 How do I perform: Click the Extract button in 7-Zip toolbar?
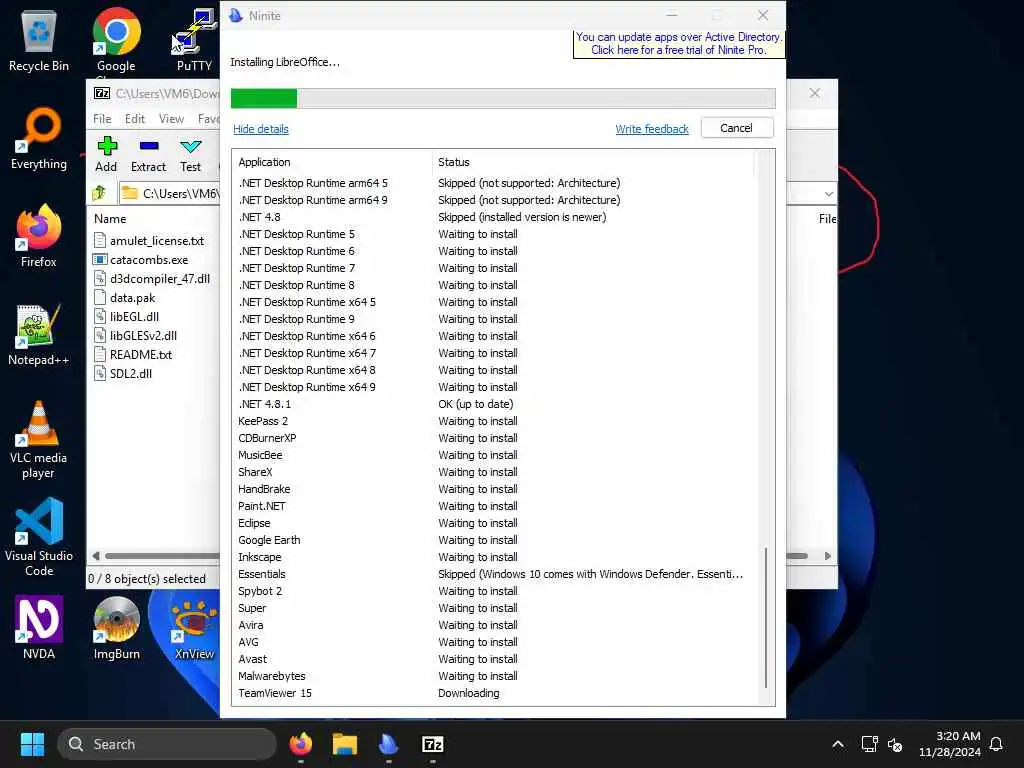click(148, 155)
